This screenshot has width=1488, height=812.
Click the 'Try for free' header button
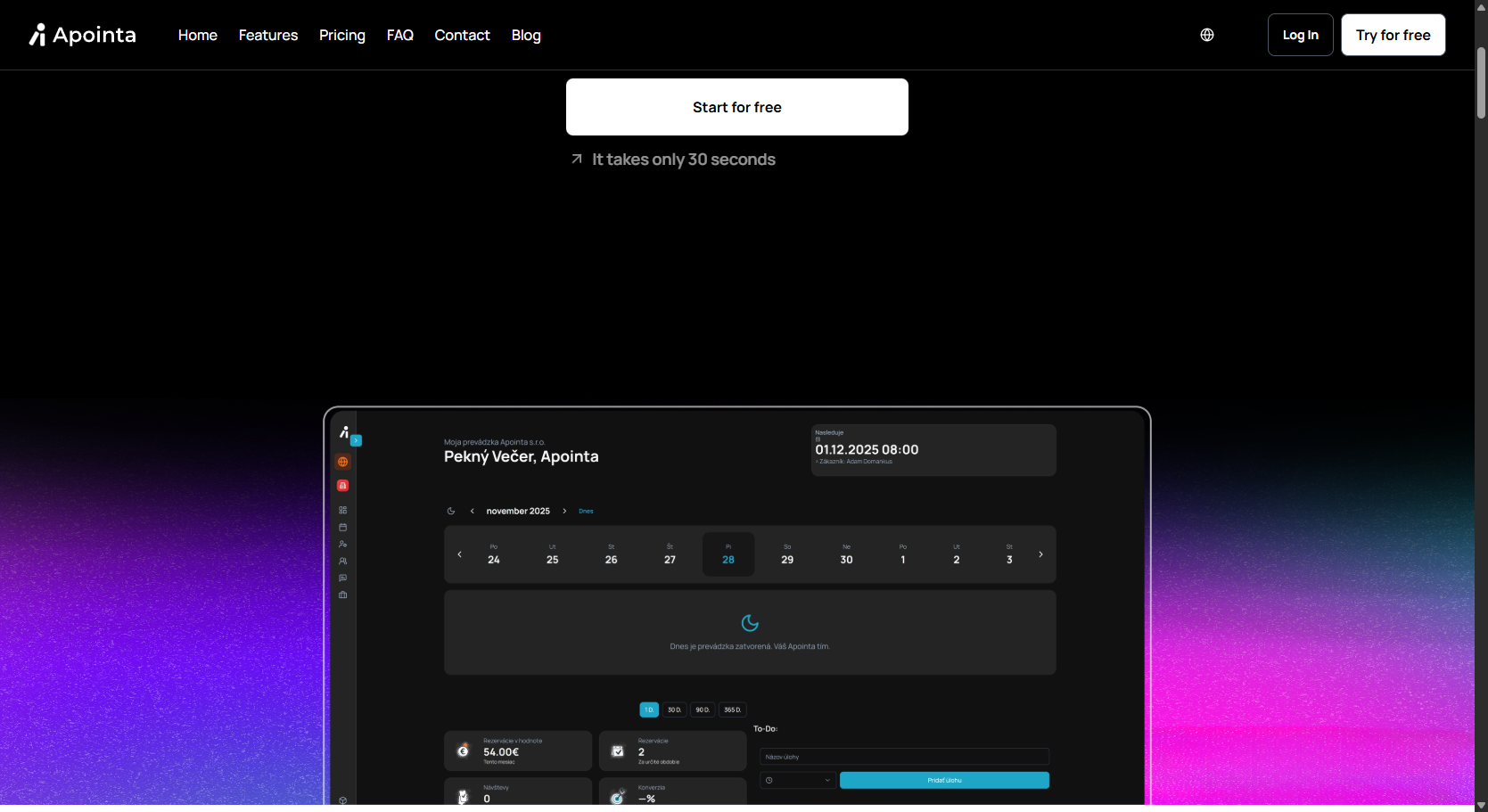coord(1393,35)
